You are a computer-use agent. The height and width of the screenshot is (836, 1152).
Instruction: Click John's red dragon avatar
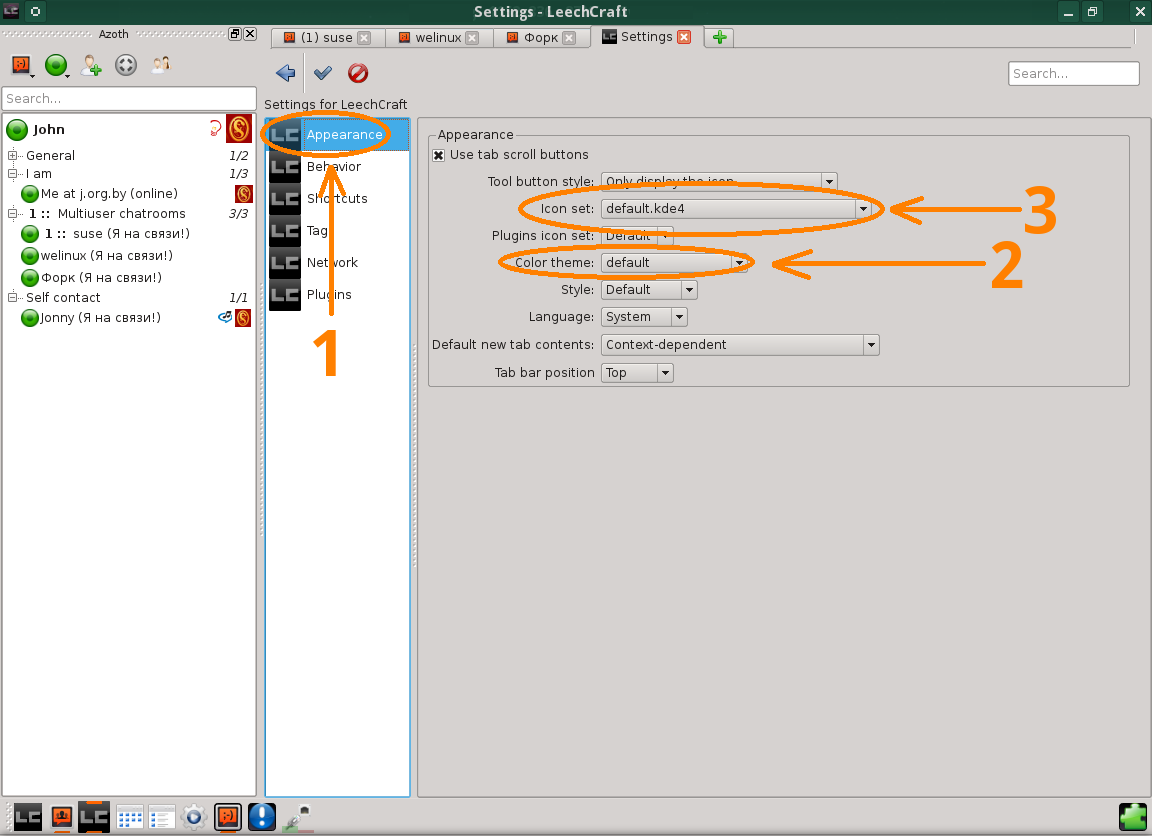239,129
